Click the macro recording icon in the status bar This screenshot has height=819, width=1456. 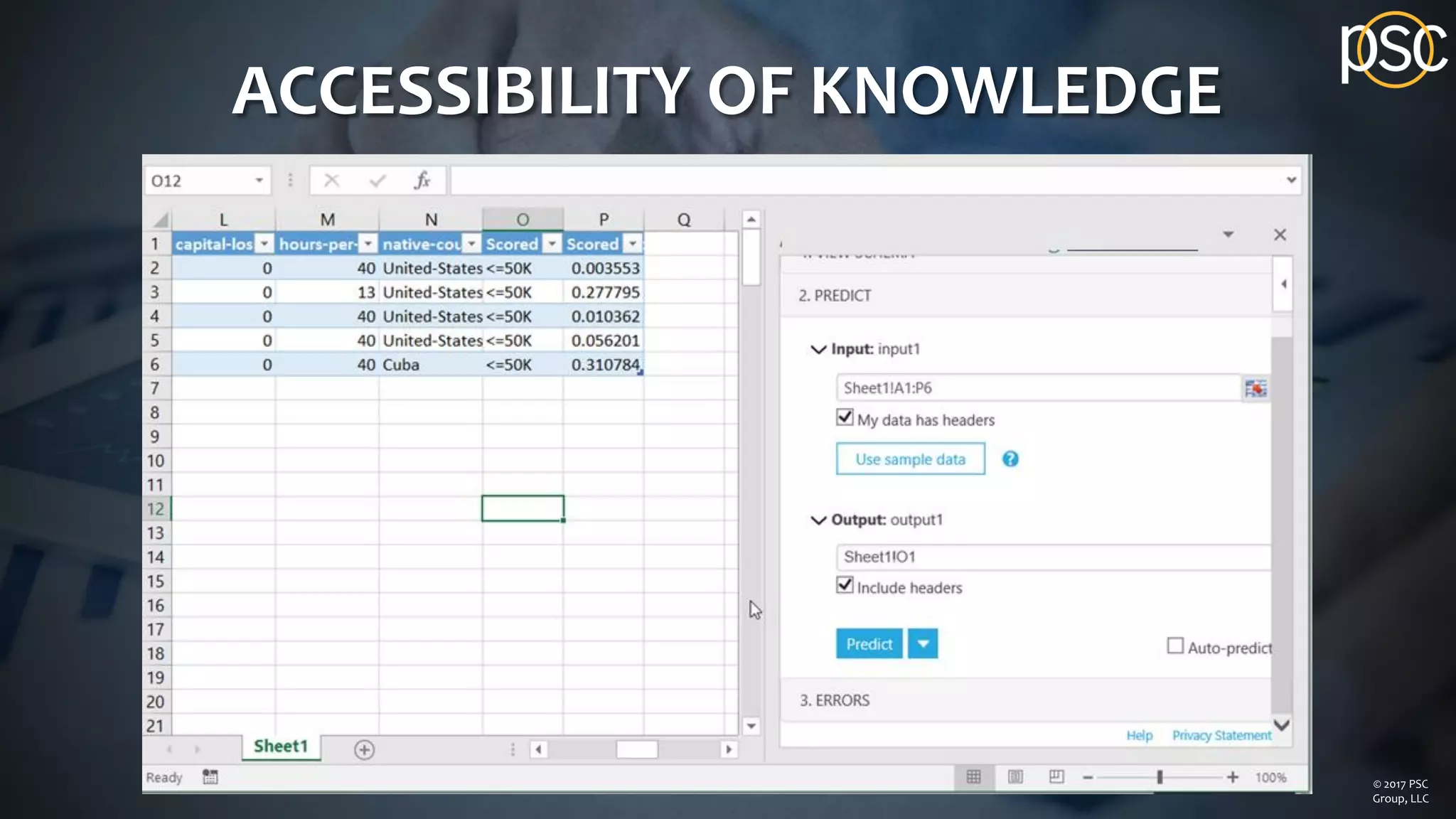point(210,777)
